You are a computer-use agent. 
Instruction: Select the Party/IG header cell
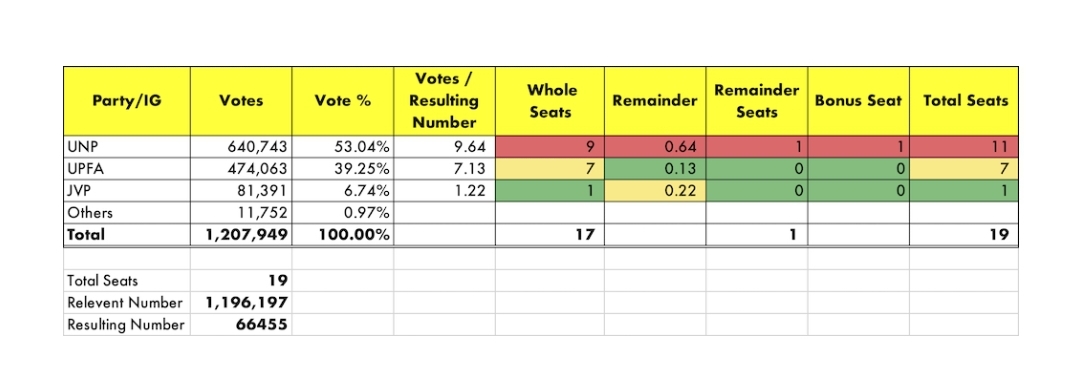127,101
